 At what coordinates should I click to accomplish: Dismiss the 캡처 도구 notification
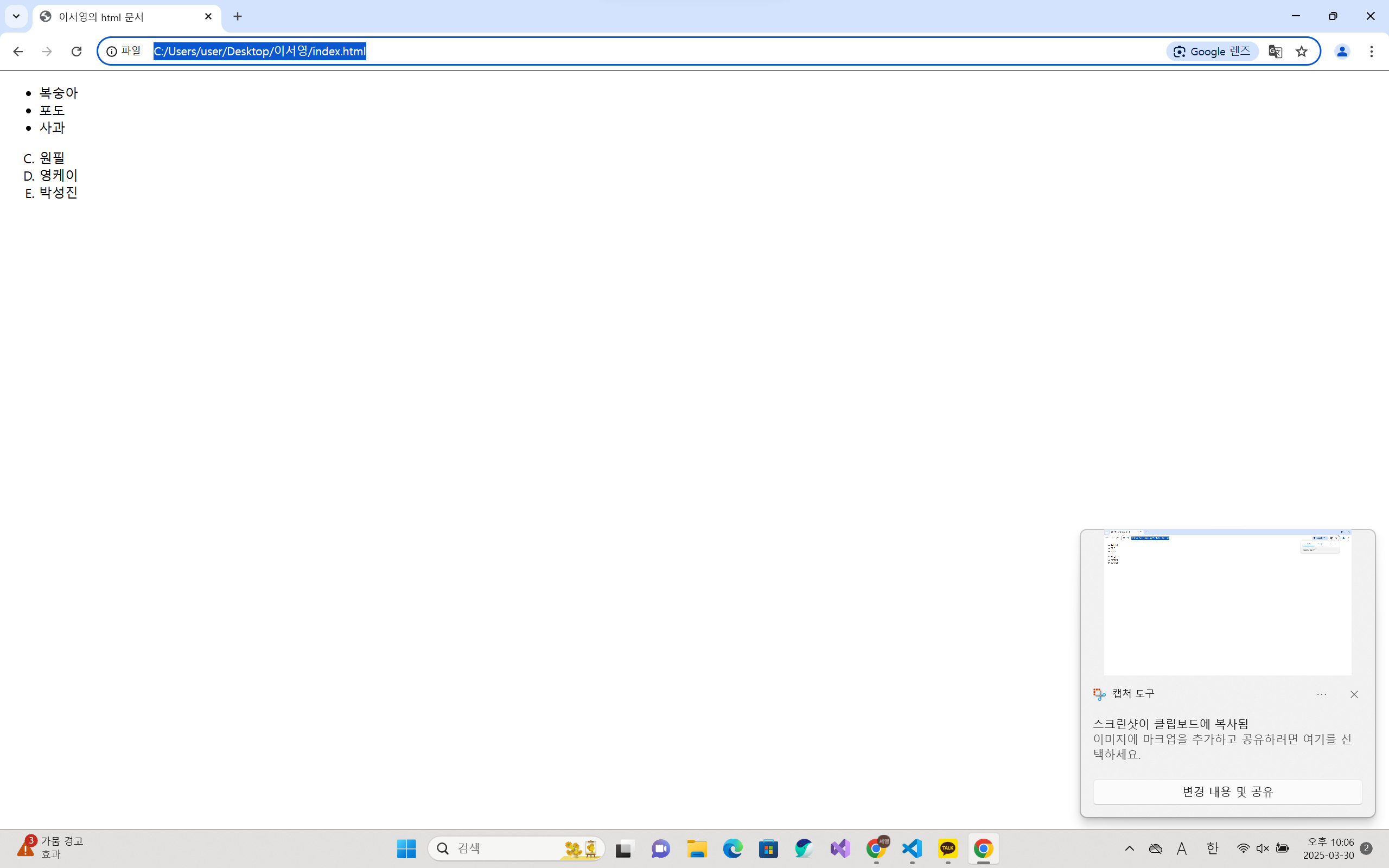pos(1354,694)
